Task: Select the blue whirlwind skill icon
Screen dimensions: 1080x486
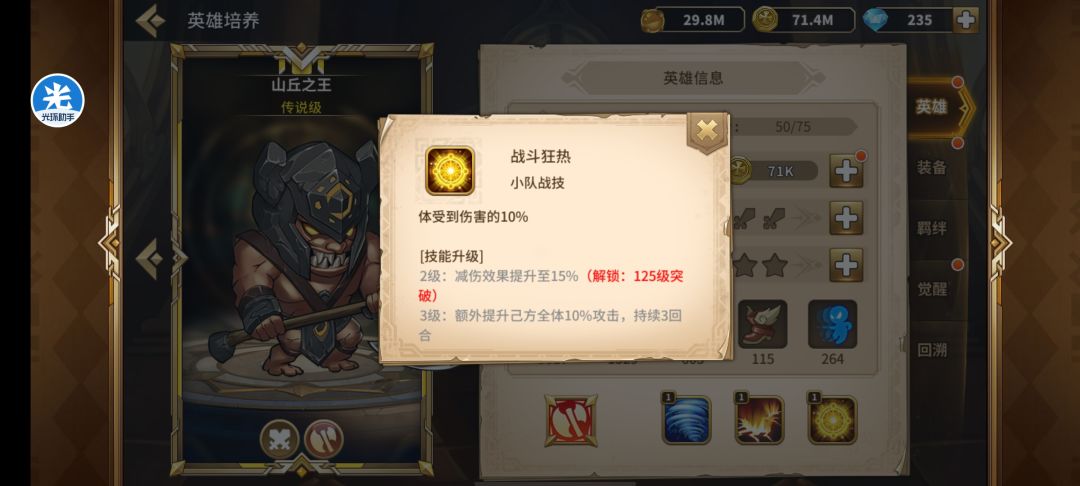Action: tap(686, 420)
